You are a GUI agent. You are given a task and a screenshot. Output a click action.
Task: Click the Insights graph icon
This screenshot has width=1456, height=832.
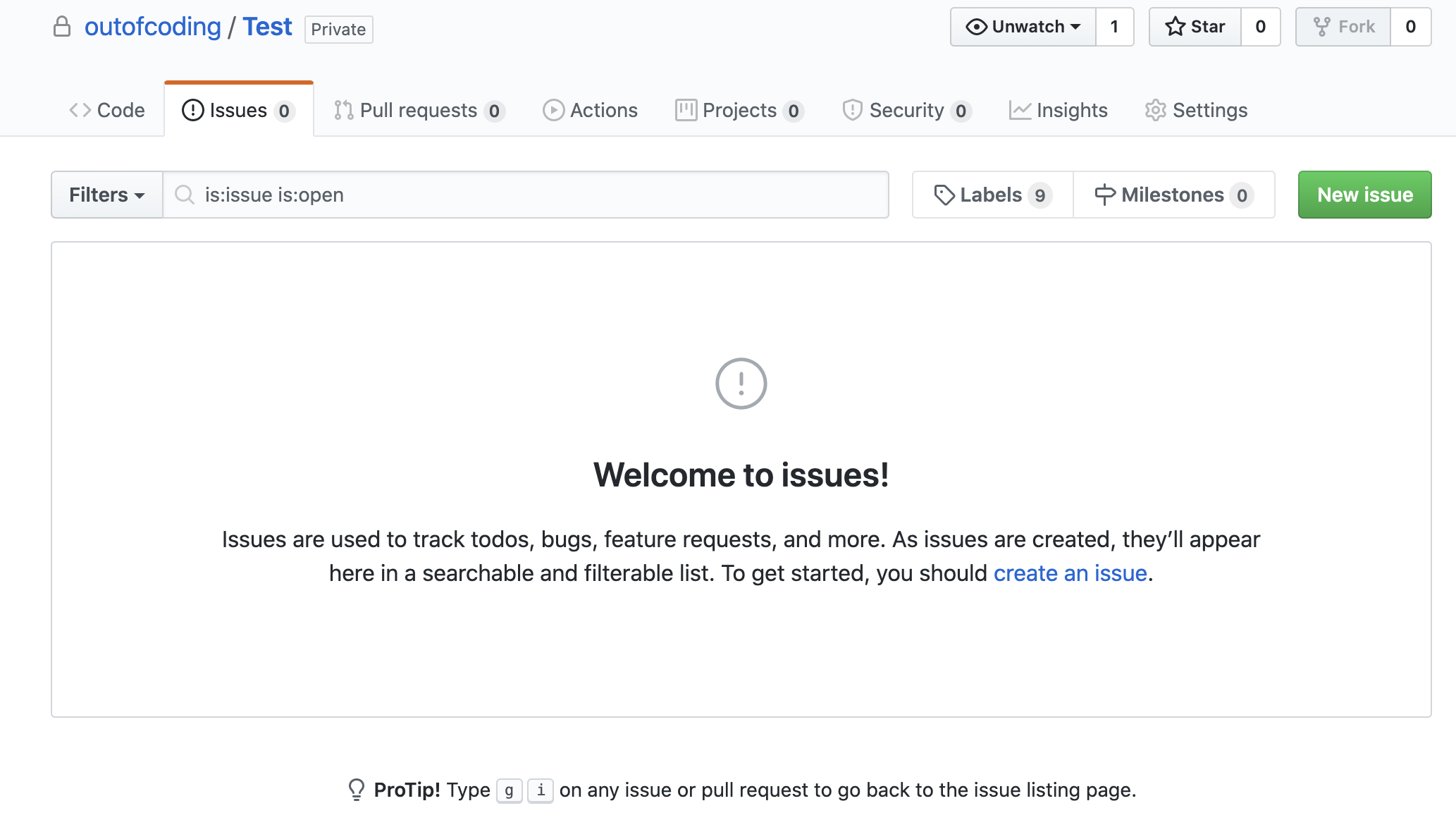click(x=1020, y=110)
